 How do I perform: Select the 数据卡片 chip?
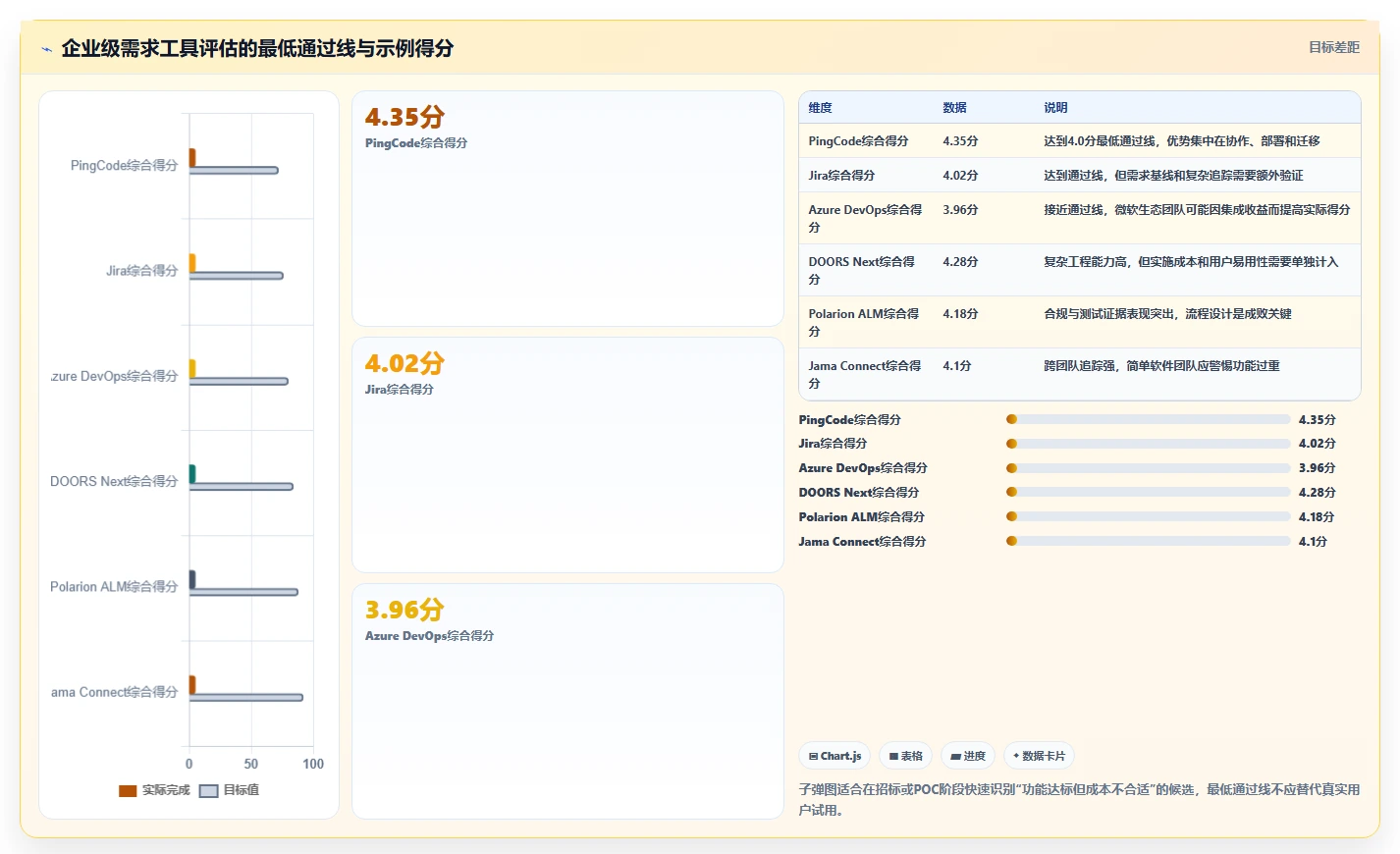click(1039, 756)
